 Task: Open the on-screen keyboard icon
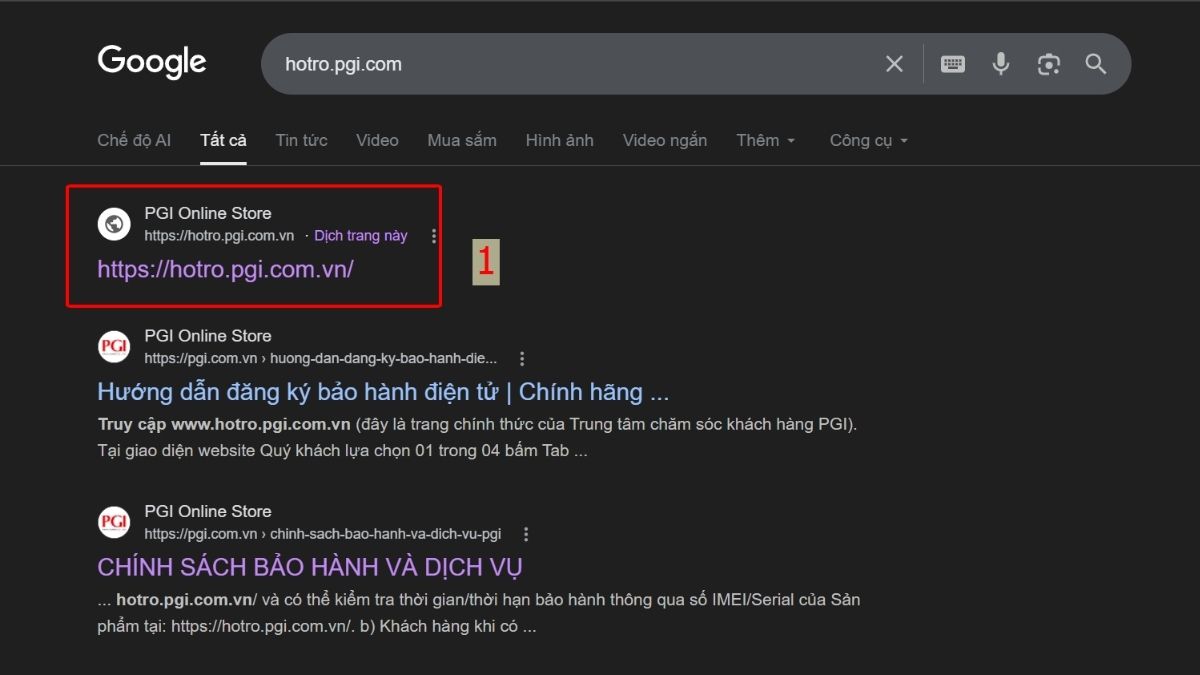[x=952, y=63]
